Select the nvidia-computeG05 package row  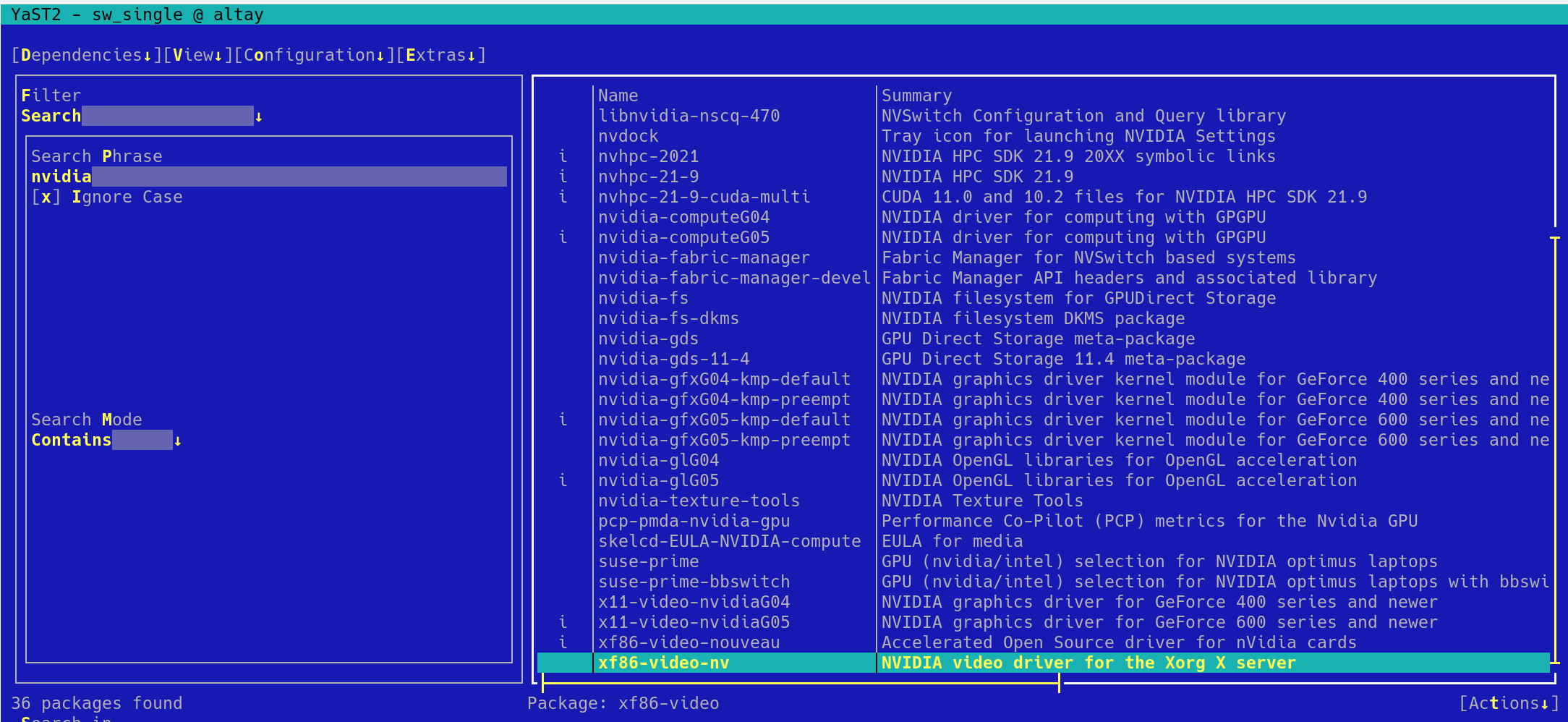pos(1043,237)
